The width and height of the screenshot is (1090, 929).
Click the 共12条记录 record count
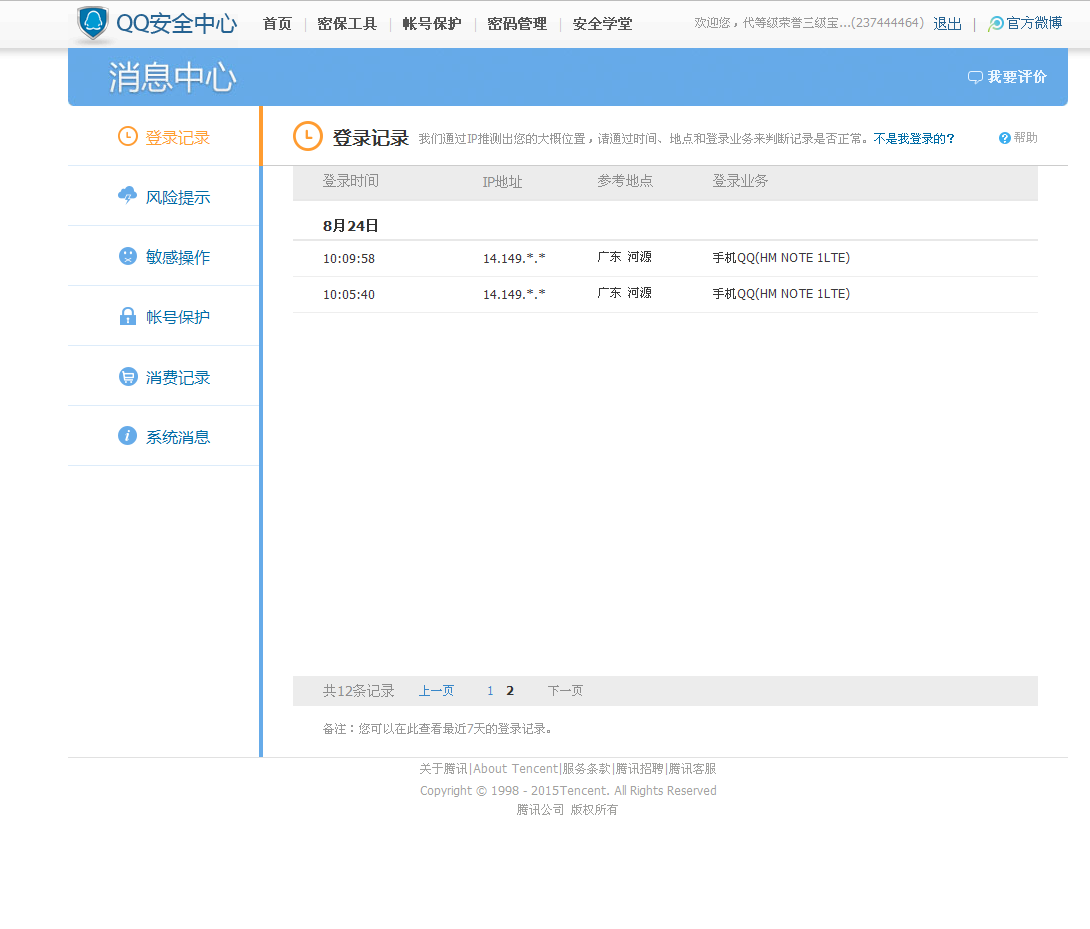358,690
